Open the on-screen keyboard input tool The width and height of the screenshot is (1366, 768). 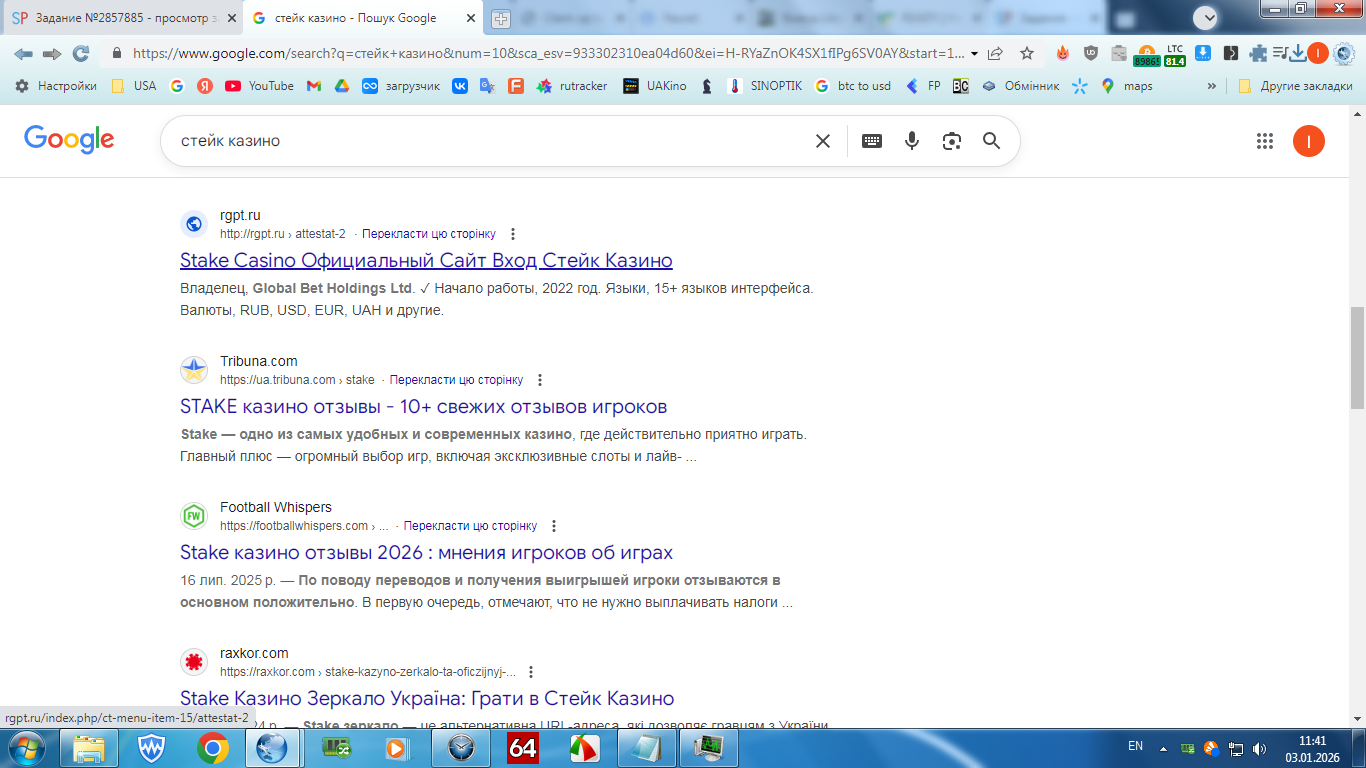[872, 141]
